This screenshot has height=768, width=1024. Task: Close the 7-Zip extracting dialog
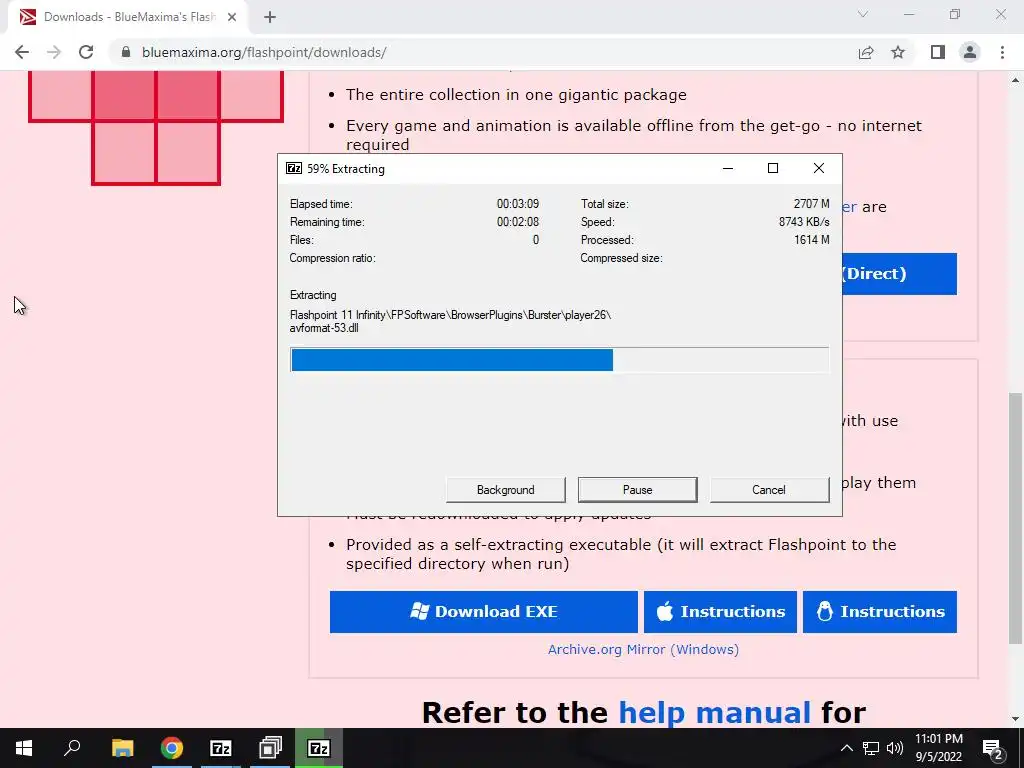pos(819,168)
